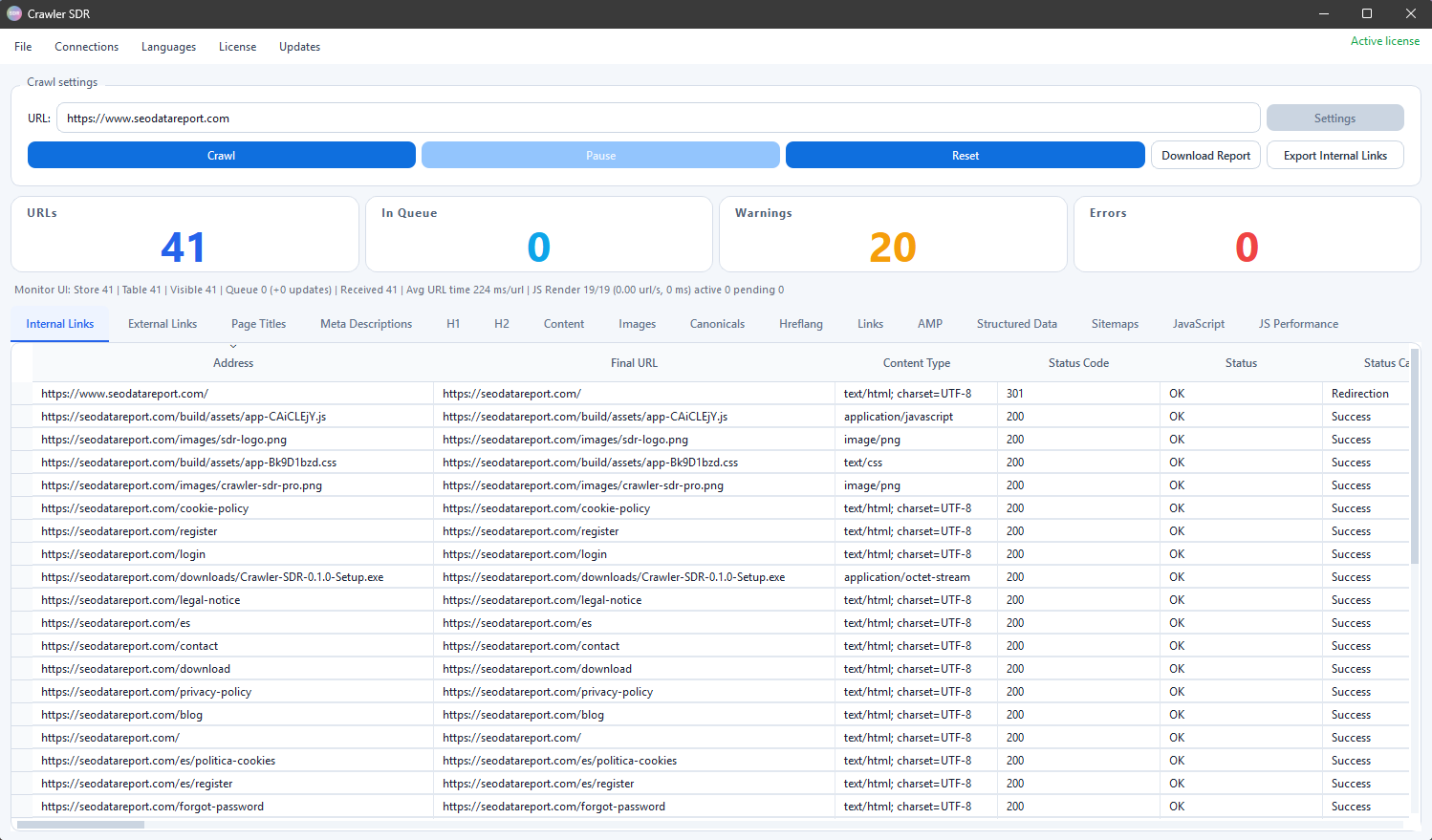Select the seodatareport.com/contact address cell
The width and height of the screenshot is (1432, 840).
tap(233, 646)
